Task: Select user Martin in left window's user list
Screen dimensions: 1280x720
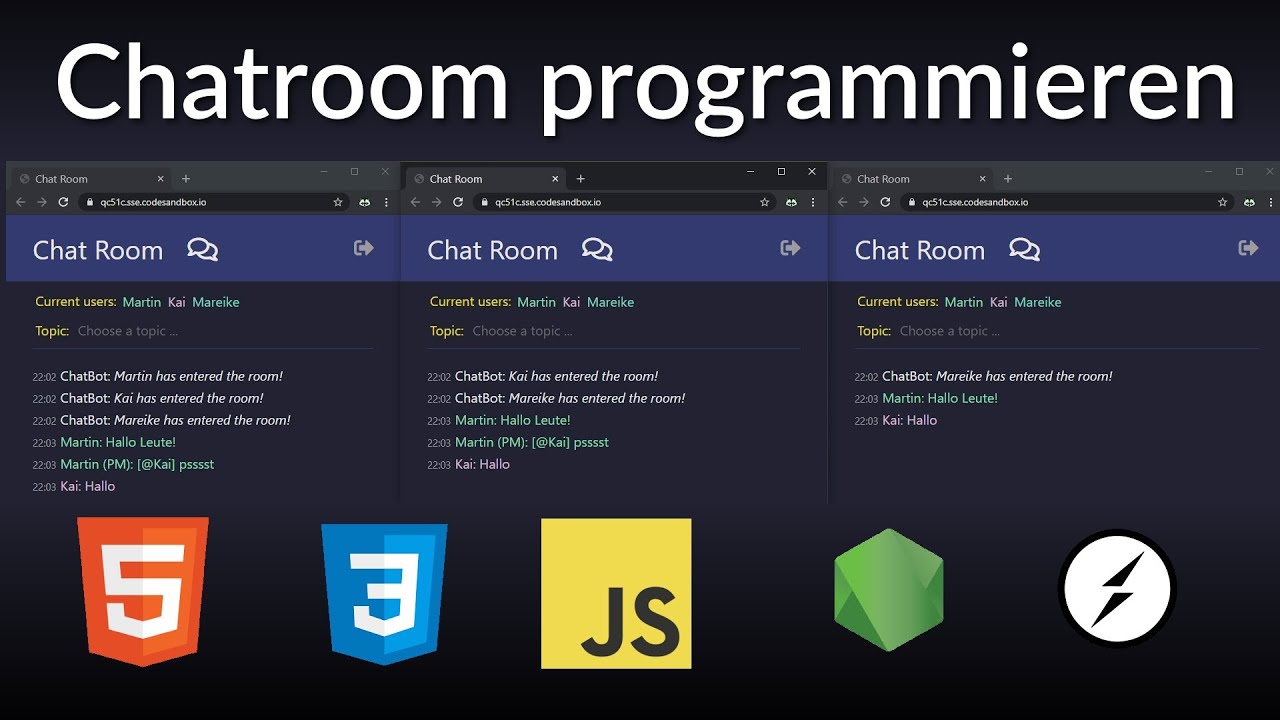Action: [142, 302]
